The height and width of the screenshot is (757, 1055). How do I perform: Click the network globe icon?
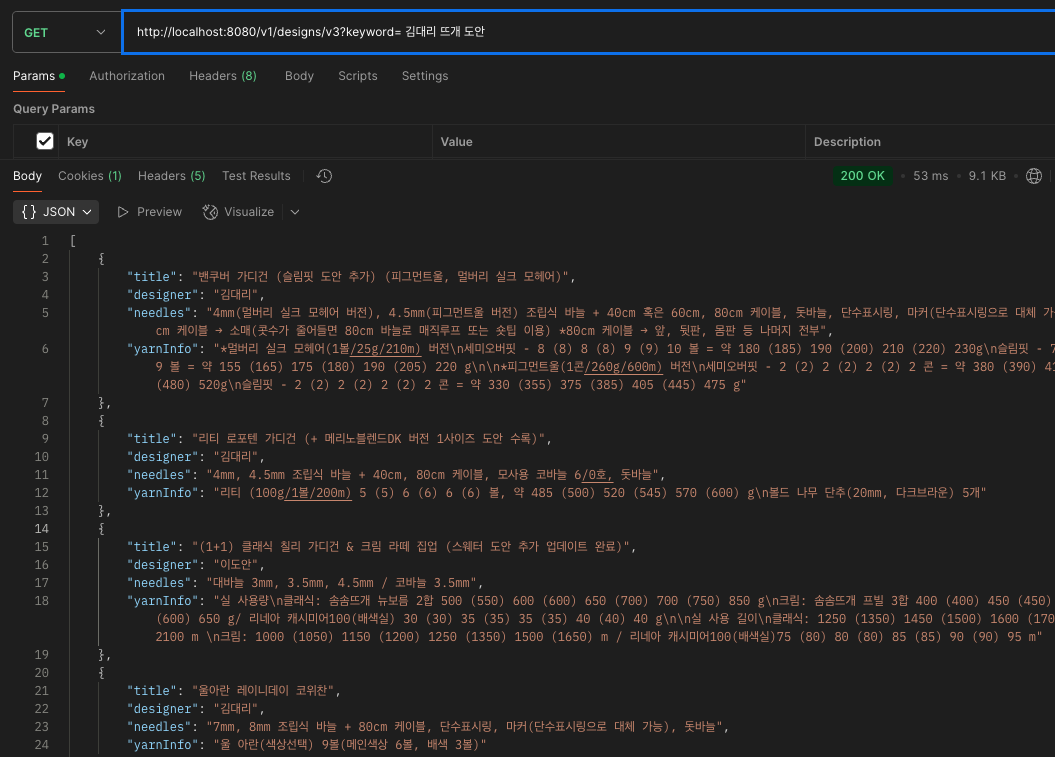1034,176
